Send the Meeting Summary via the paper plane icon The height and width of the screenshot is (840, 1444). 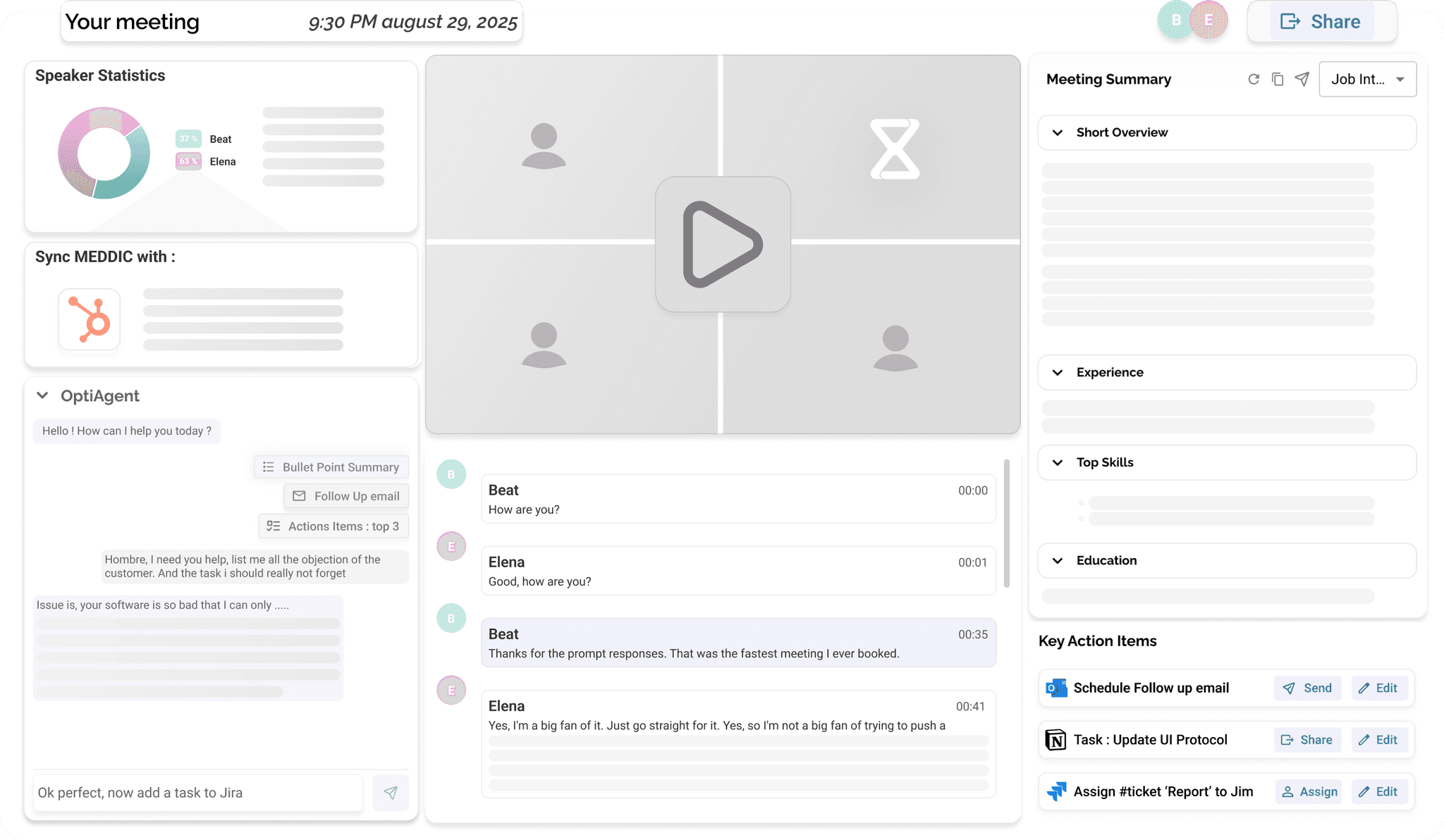[x=1302, y=79]
